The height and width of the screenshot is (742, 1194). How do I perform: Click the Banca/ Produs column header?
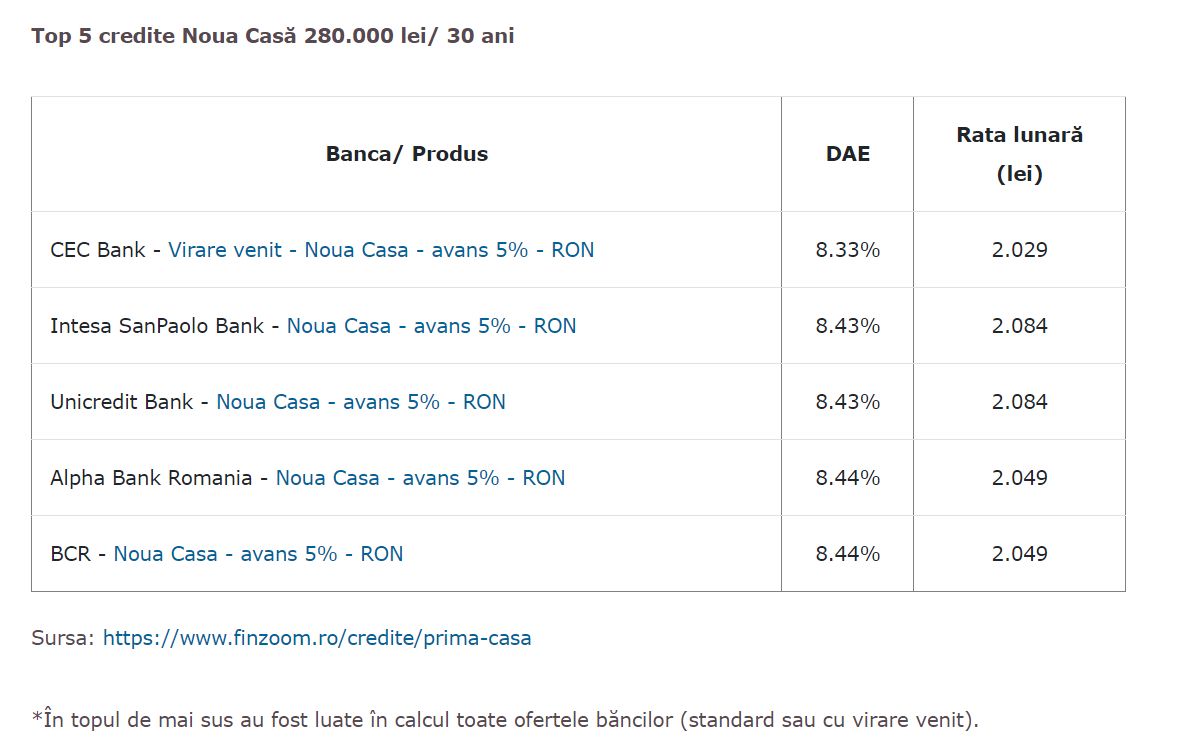[x=407, y=154]
